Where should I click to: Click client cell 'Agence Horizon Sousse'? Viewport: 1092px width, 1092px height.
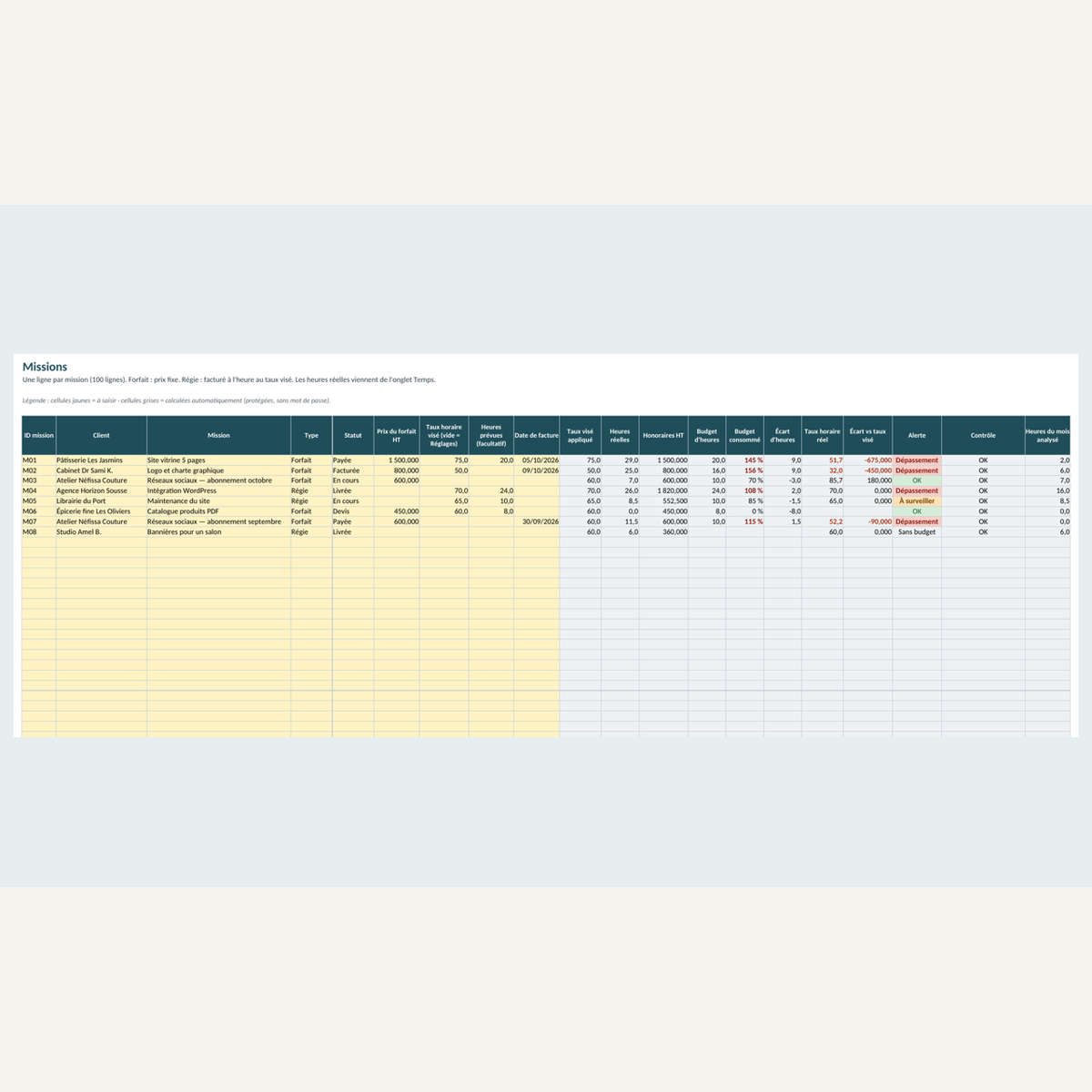pos(101,490)
